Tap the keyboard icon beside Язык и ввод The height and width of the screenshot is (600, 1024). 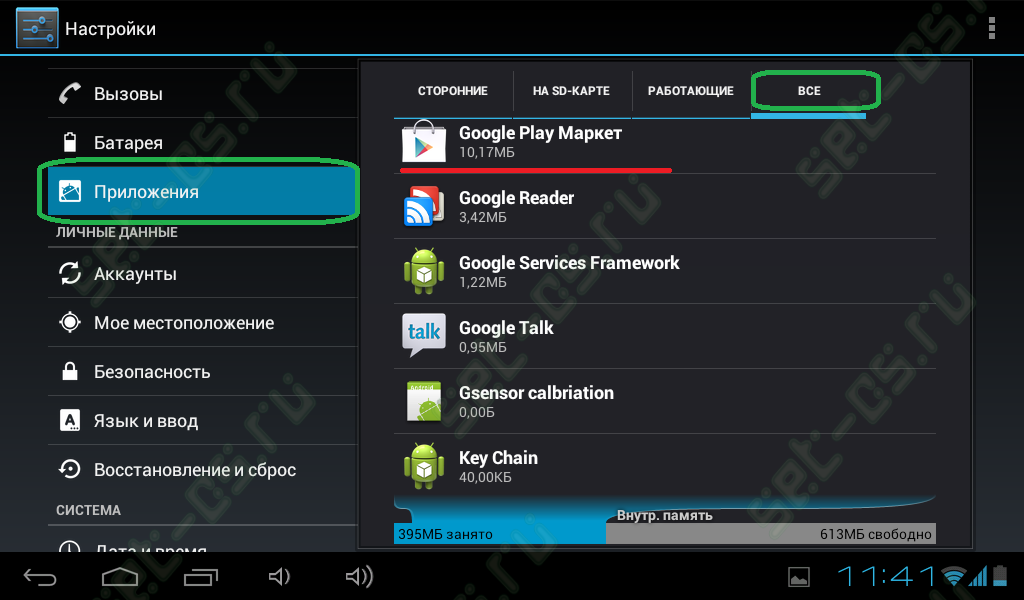click(70, 420)
